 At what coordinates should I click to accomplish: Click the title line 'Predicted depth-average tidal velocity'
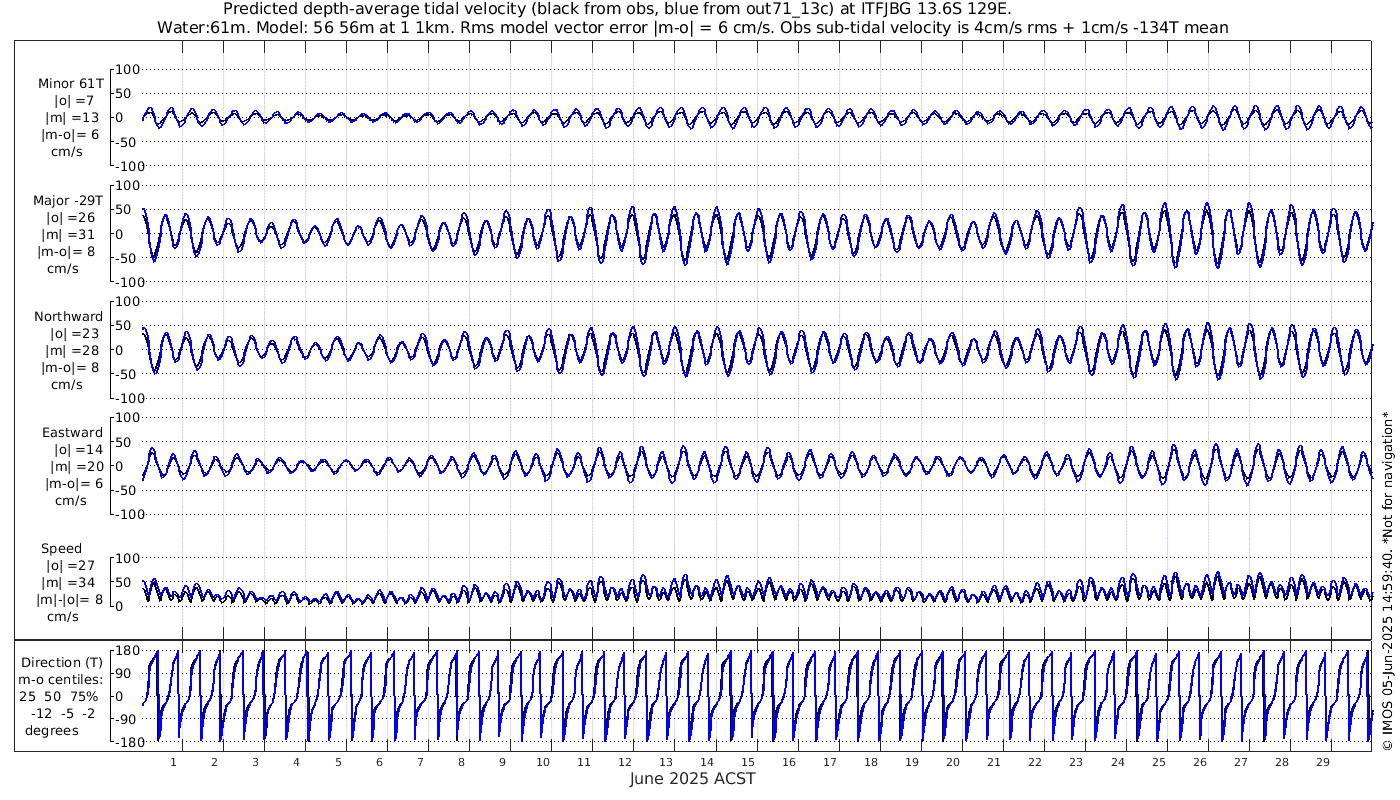617,9
